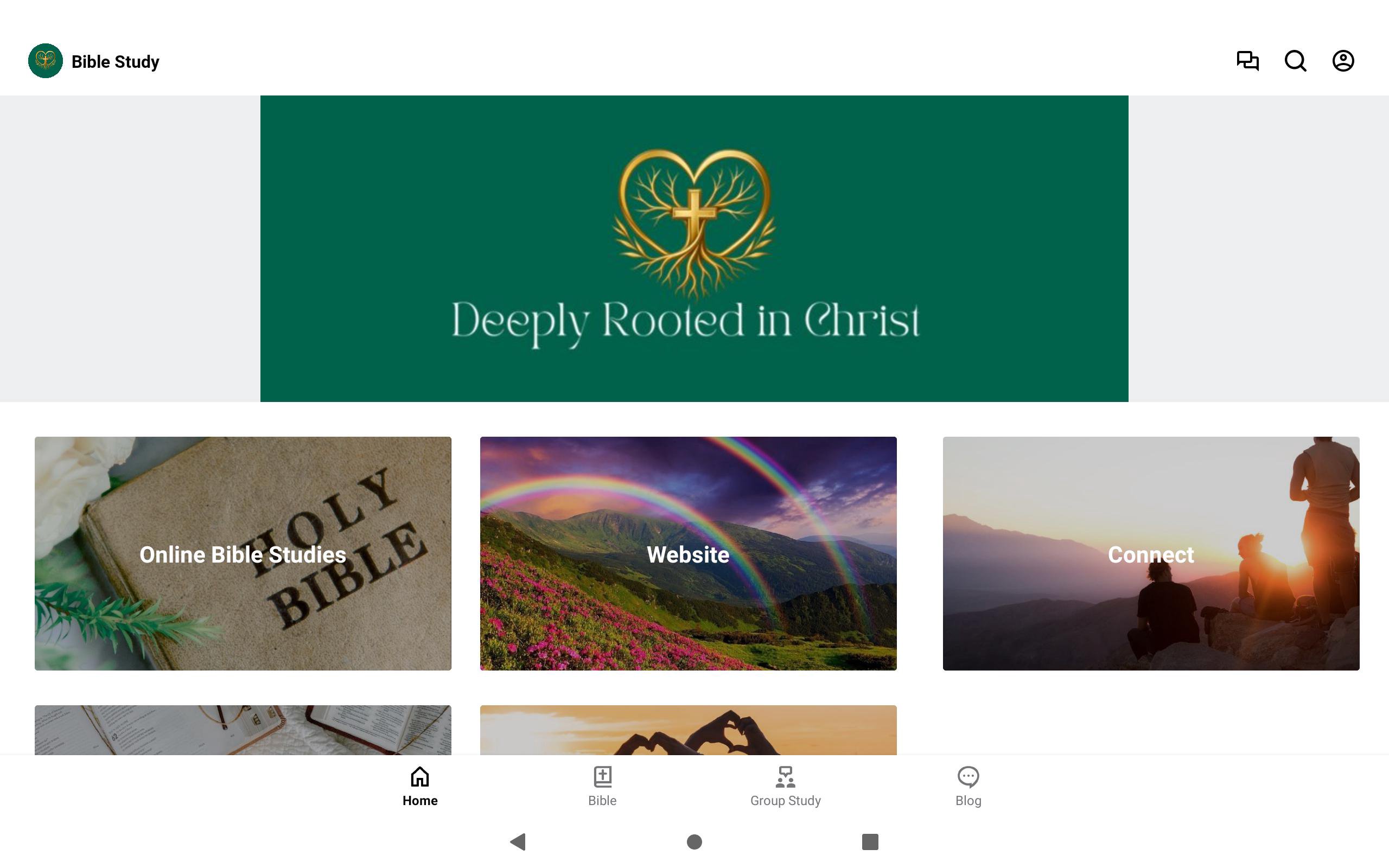Click the Bible Study header title
Image resolution: width=1389 pixels, height=868 pixels.
tap(116, 61)
